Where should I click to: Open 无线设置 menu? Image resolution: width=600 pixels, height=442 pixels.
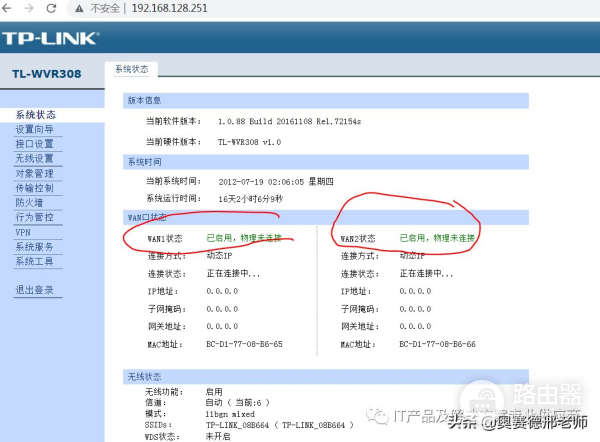tap(34, 158)
